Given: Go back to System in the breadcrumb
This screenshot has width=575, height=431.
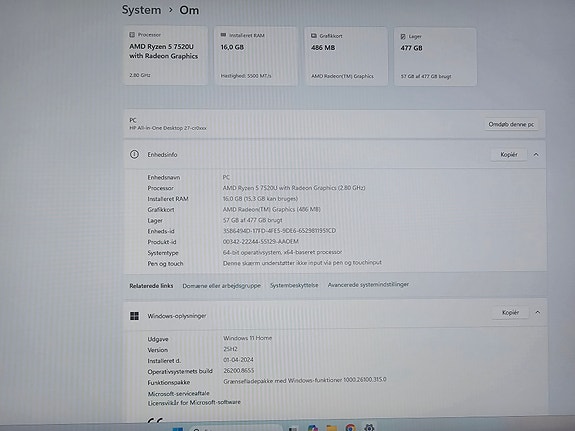Looking at the screenshot, I should coord(141,10).
